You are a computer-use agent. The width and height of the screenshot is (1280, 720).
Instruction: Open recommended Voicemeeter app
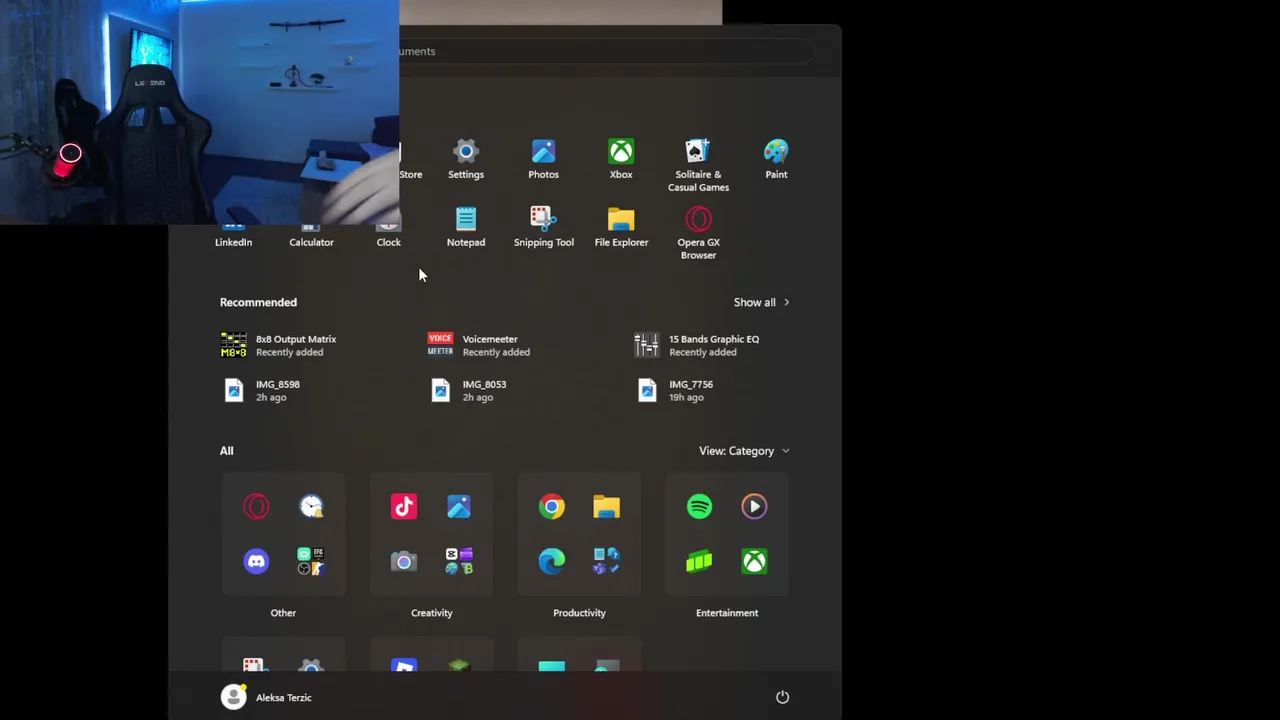[480, 345]
